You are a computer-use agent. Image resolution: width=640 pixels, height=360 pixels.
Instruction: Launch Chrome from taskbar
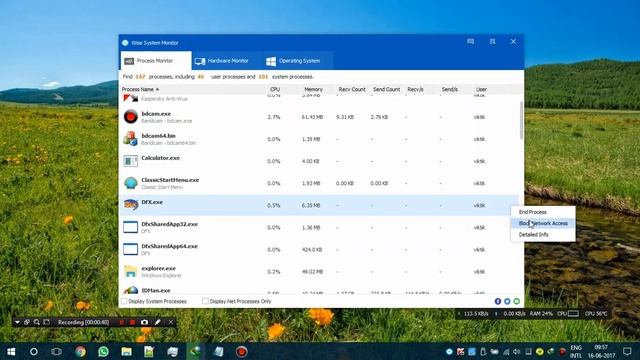(80, 351)
